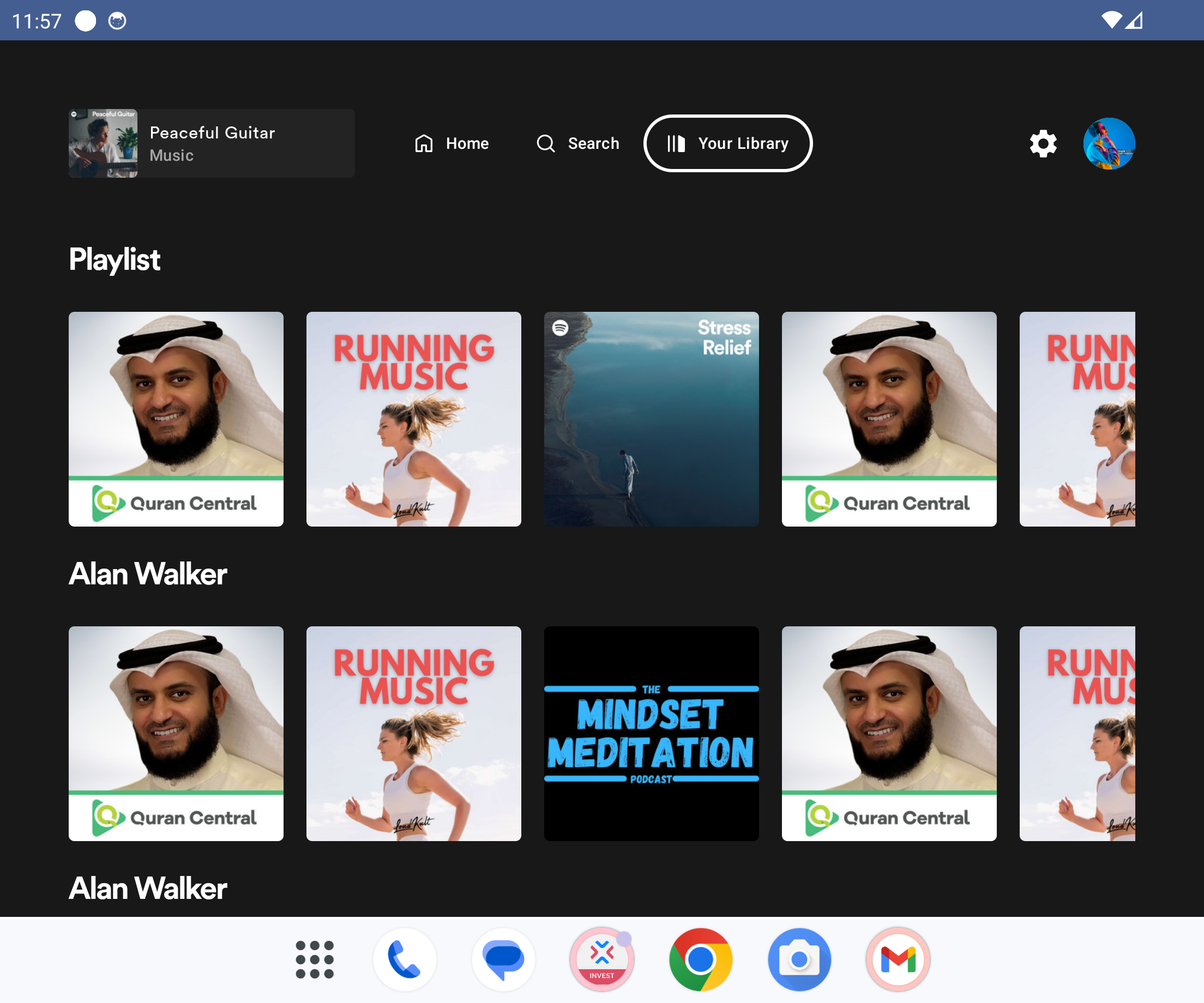The image size is (1204, 1003).
Task: Launch the Camera app in dock
Action: (x=799, y=959)
